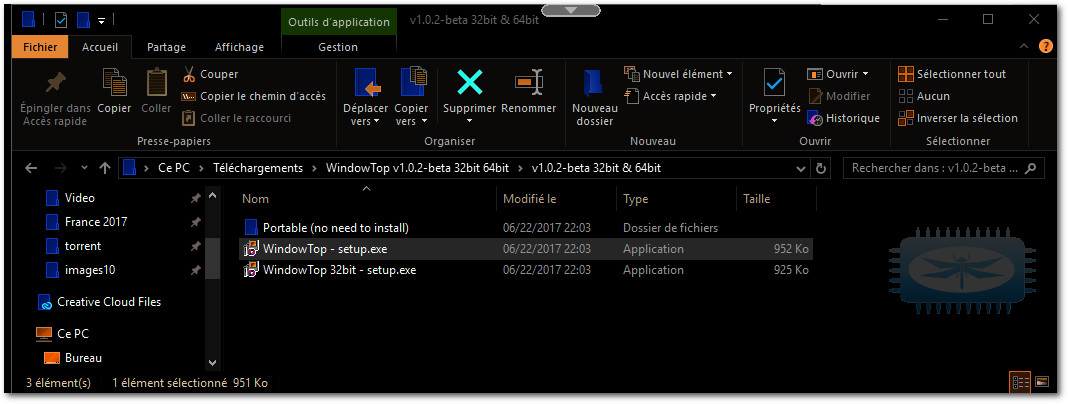Create a Nouveau dossier

click(595, 97)
